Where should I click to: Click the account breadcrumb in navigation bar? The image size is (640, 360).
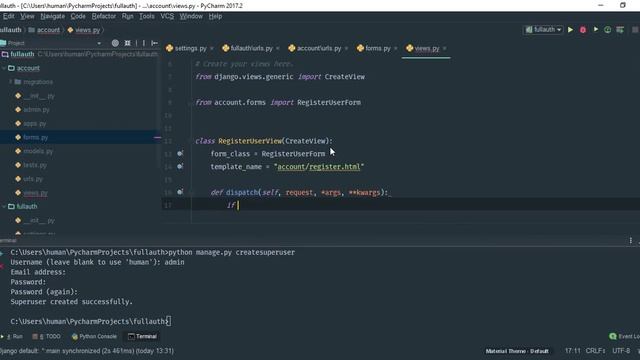(44, 30)
